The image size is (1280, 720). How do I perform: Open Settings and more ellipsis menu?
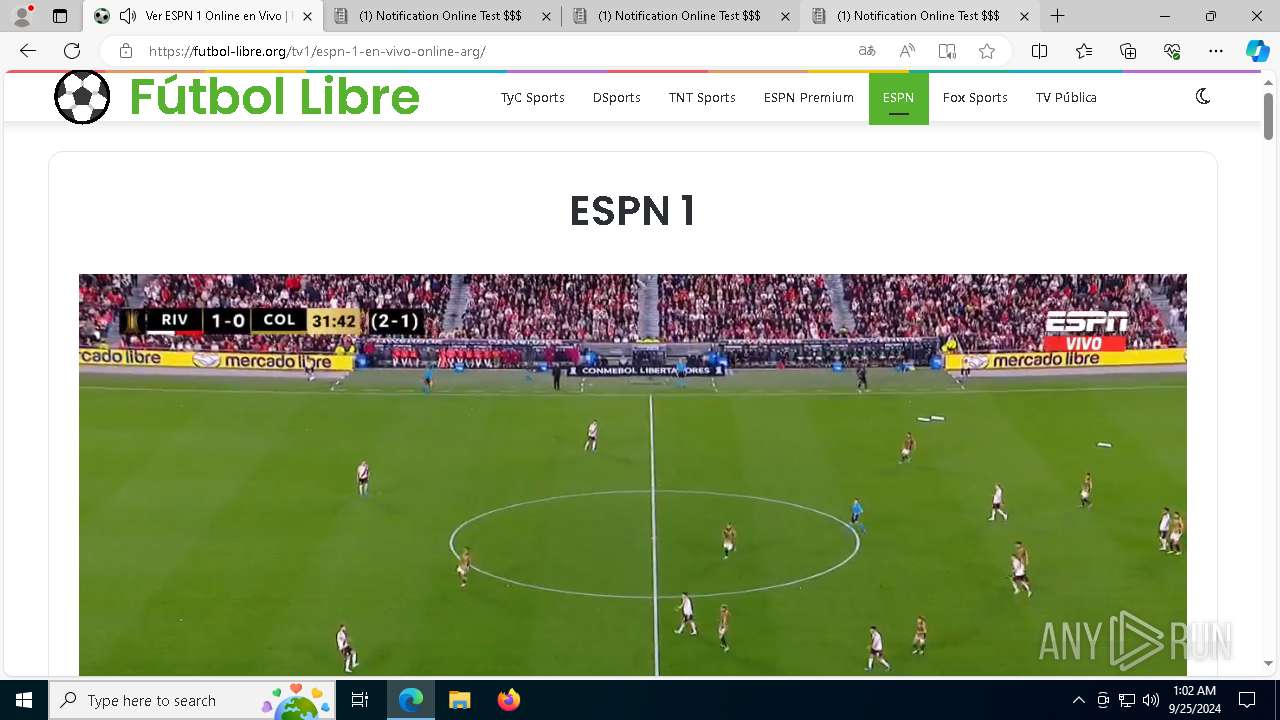pos(1216,51)
